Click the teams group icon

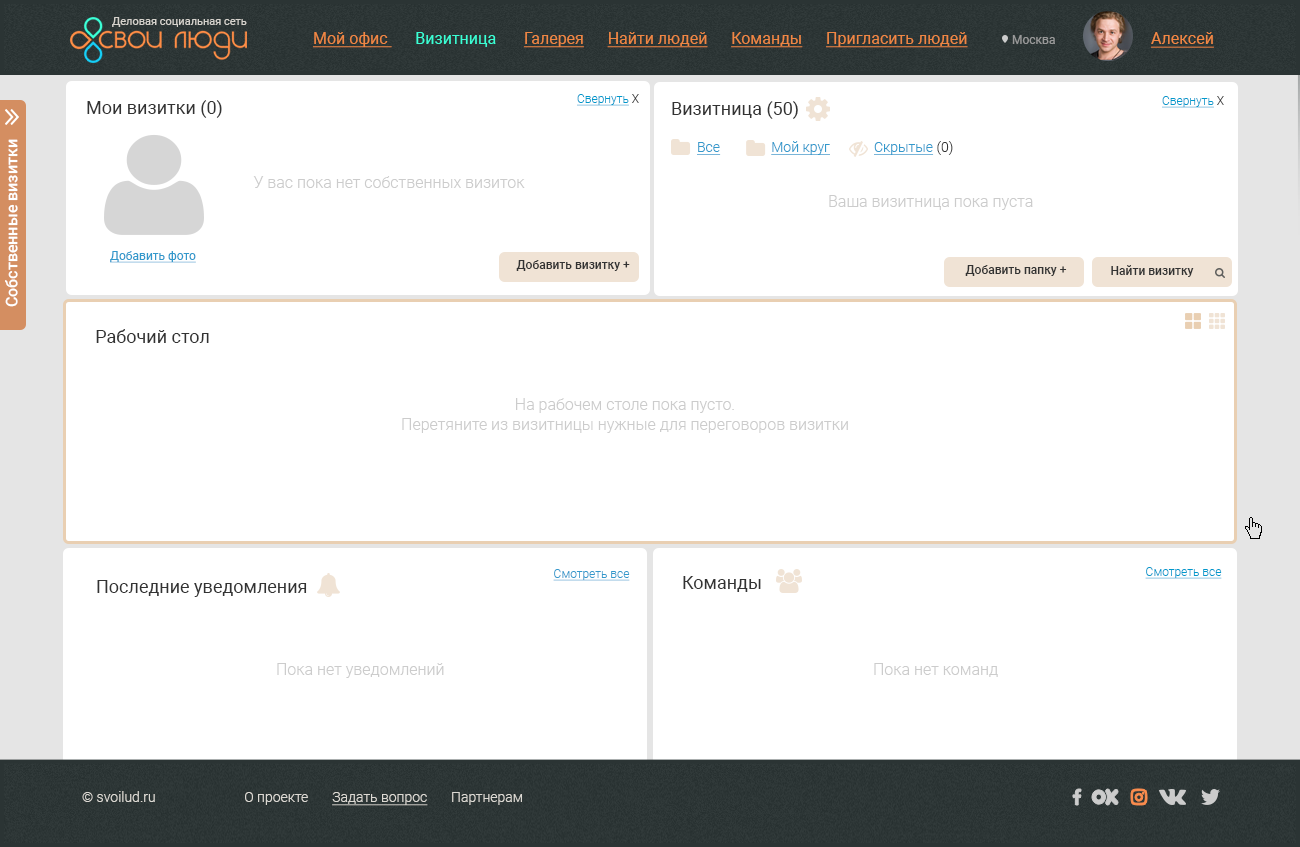coord(789,582)
